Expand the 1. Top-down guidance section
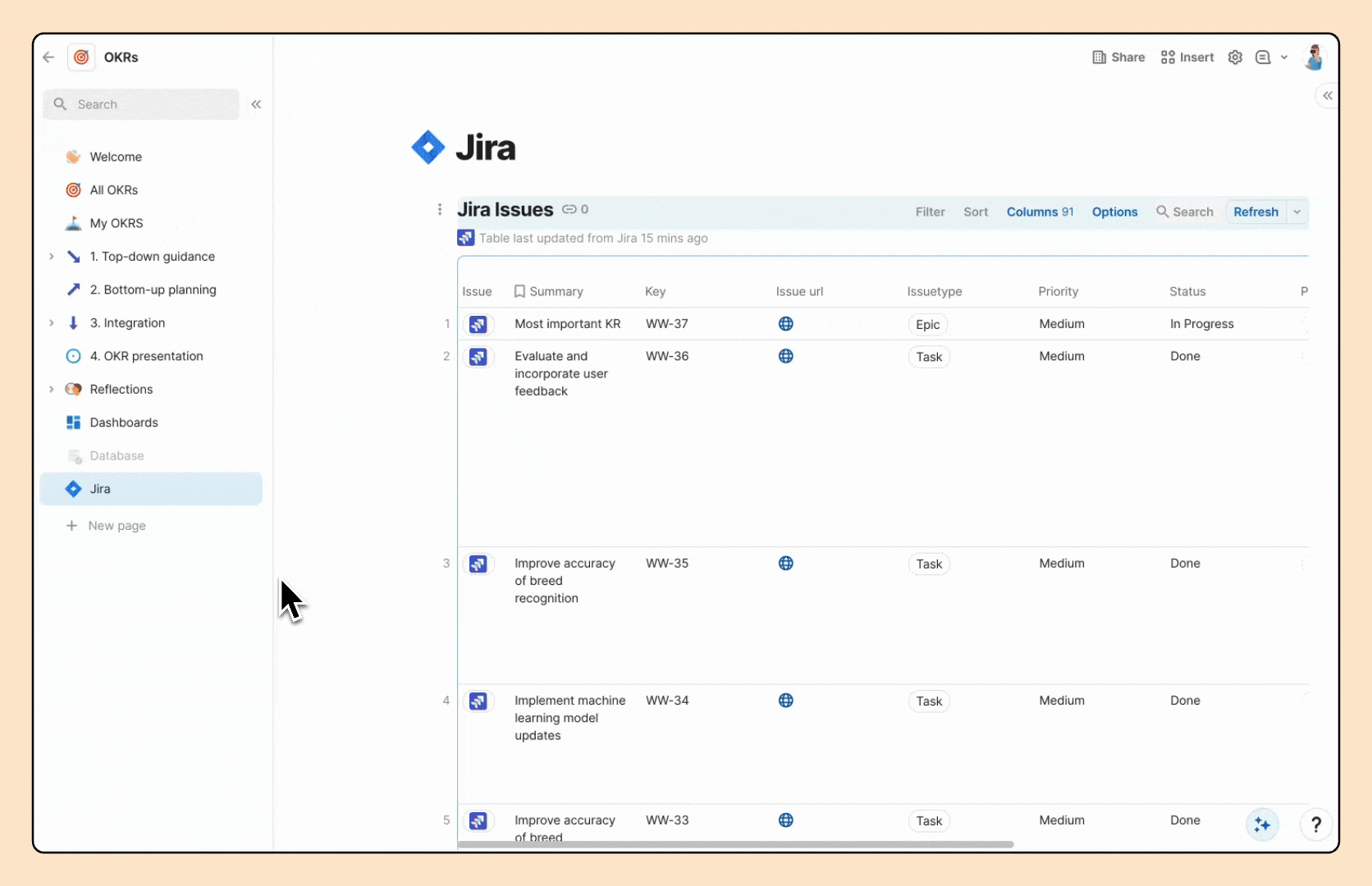 click(51, 257)
